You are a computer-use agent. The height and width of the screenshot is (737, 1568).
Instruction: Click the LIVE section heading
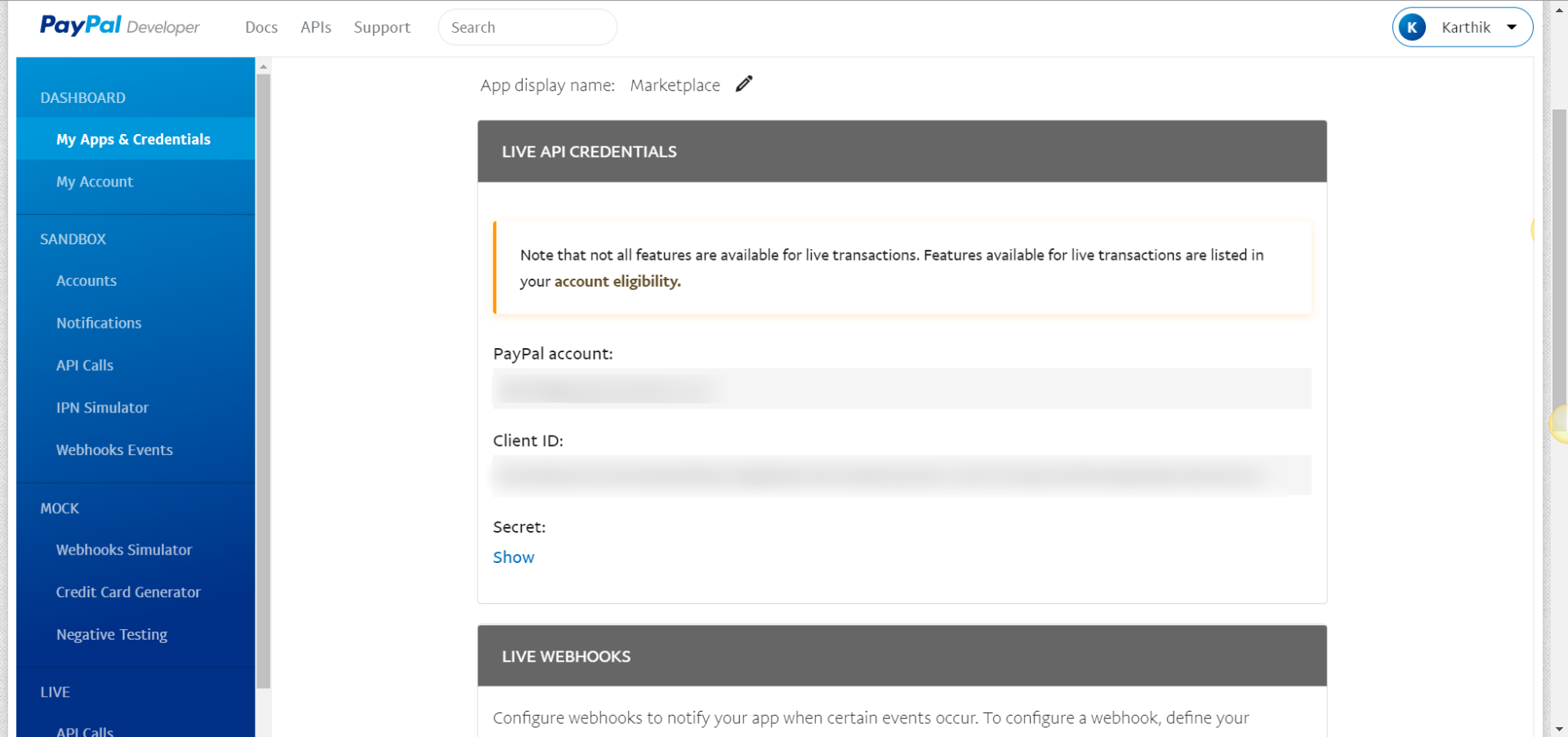click(x=55, y=692)
